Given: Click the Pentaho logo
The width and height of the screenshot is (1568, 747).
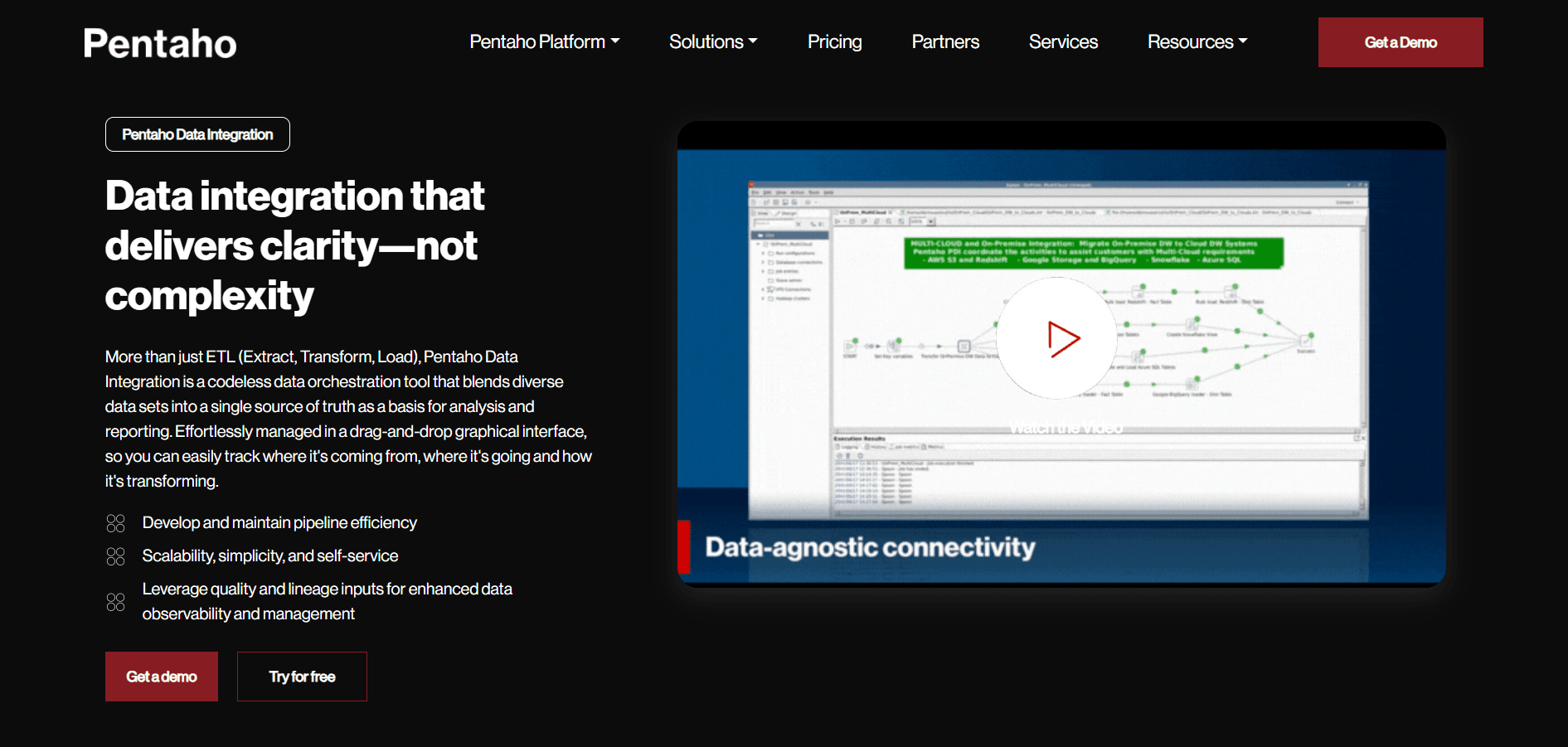Looking at the screenshot, I should (x=160, y=43).
